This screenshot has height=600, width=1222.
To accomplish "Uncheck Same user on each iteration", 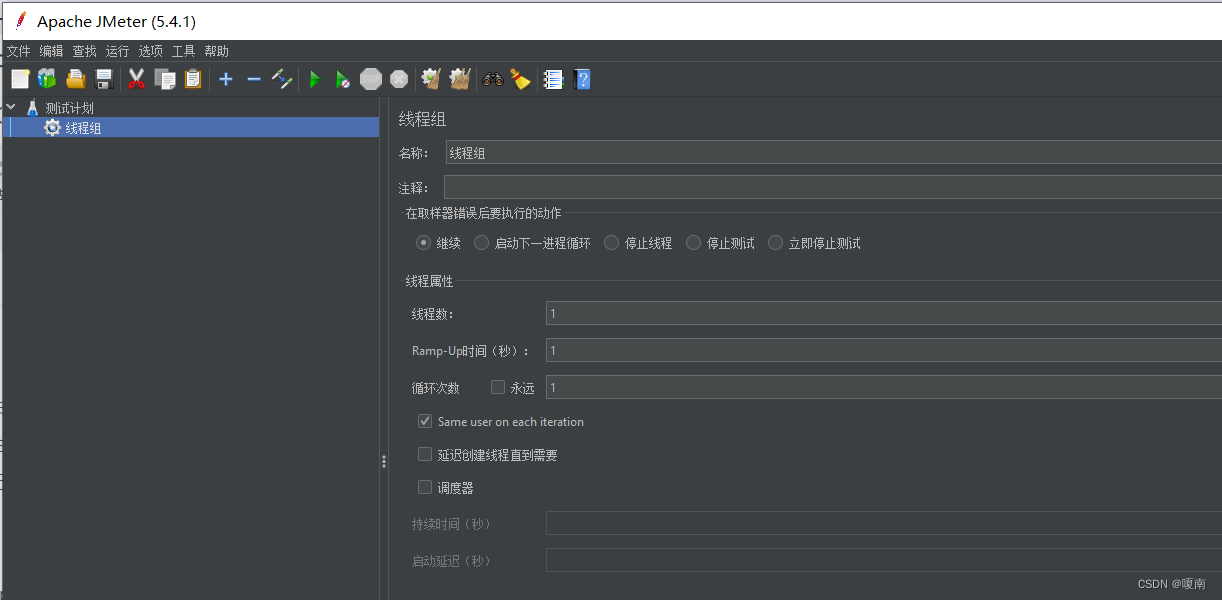I will 425,421.
